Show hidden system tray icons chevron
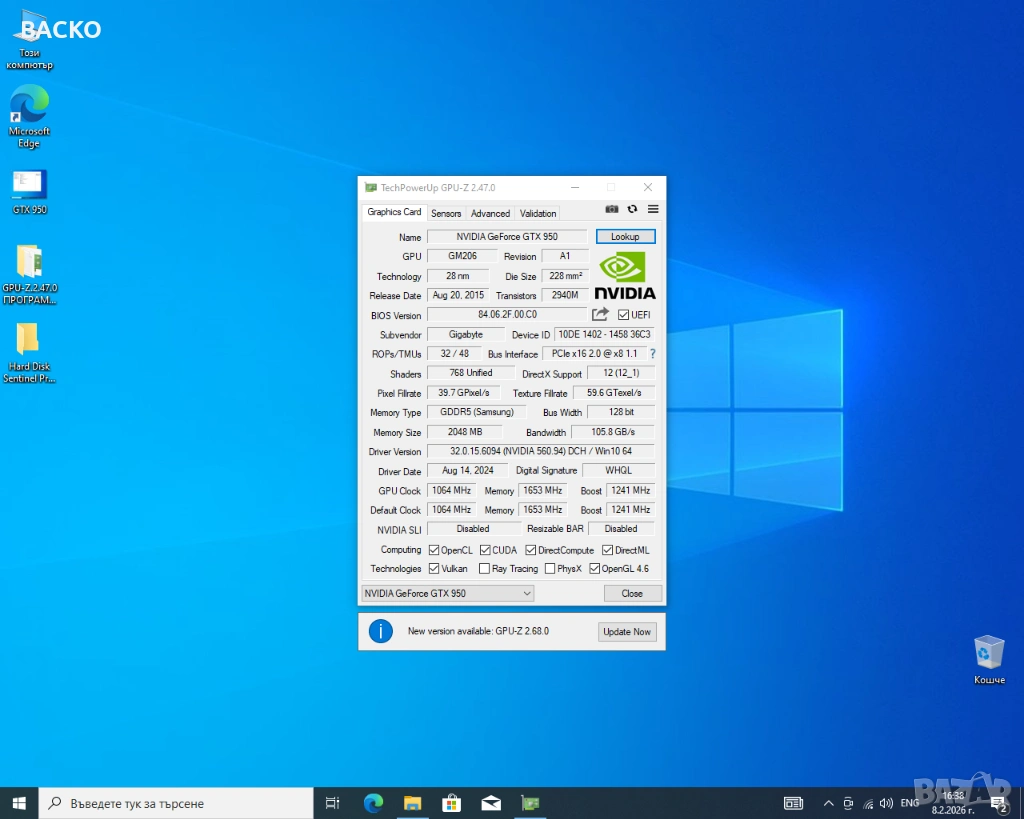Screen dimensions: 1024x819 [828, 803]
